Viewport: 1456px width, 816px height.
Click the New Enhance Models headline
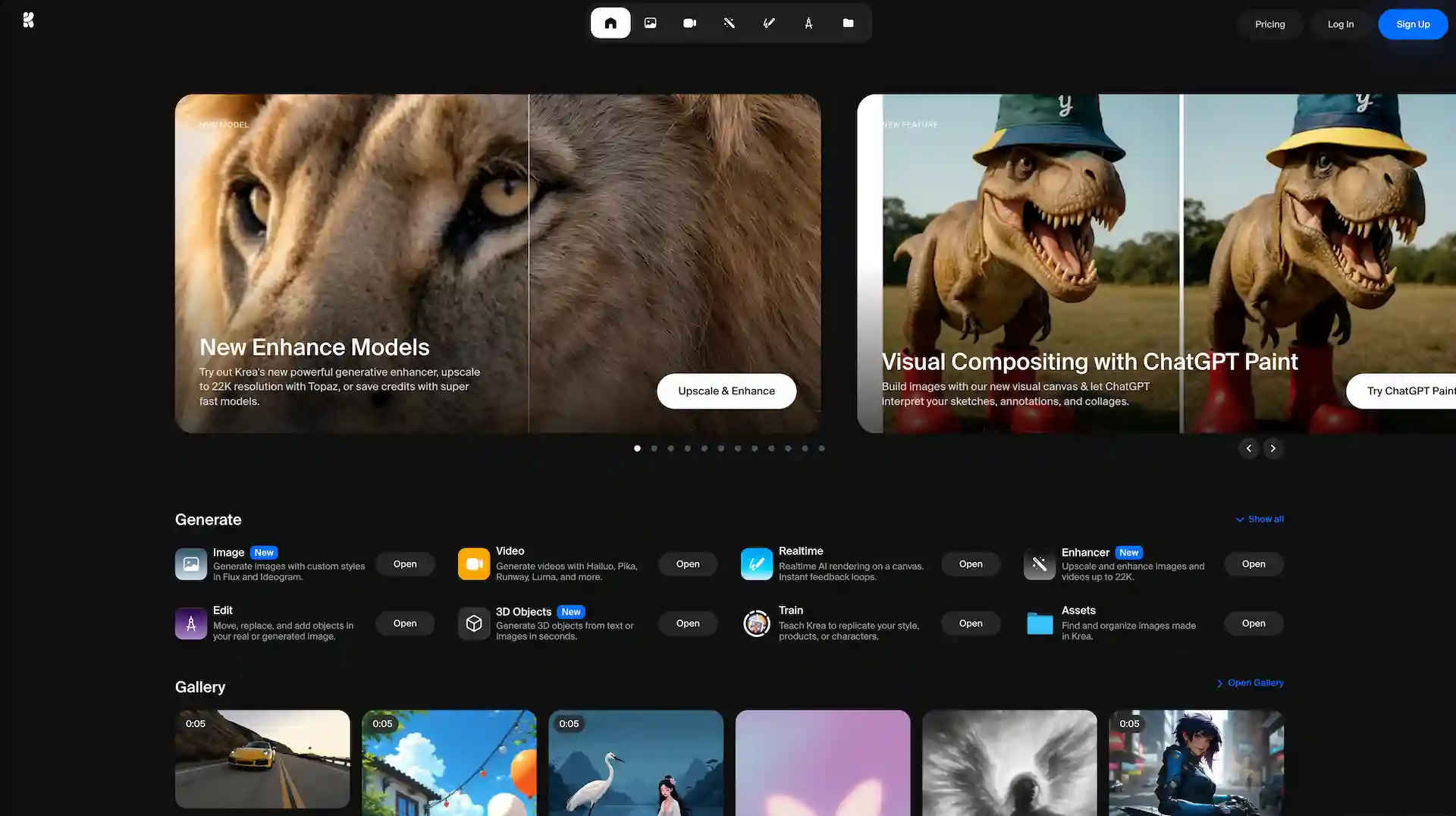(x=315, y=347)
